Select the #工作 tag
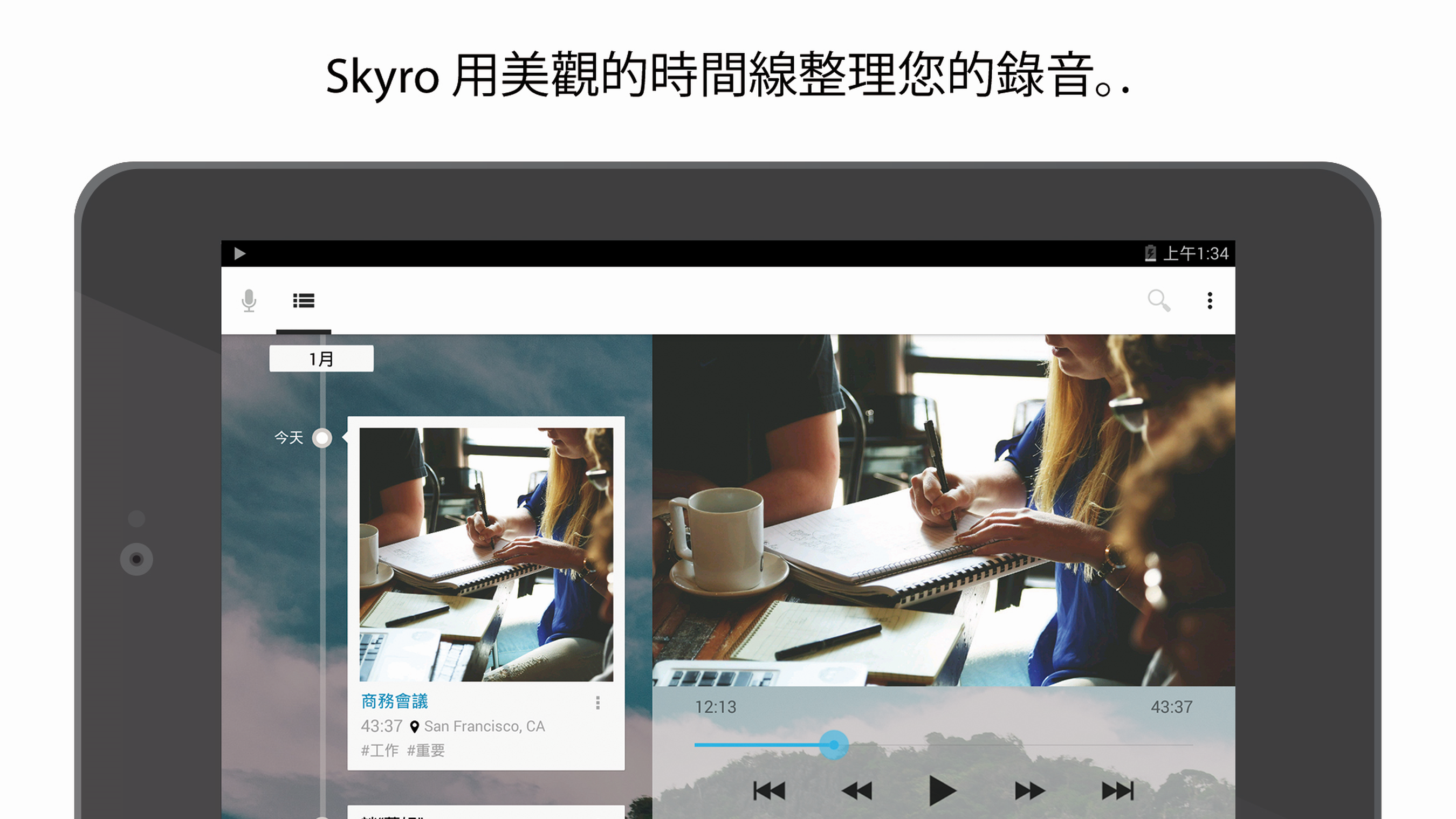The height and width of the screenshot is (819, 1456). coord(379,751)
